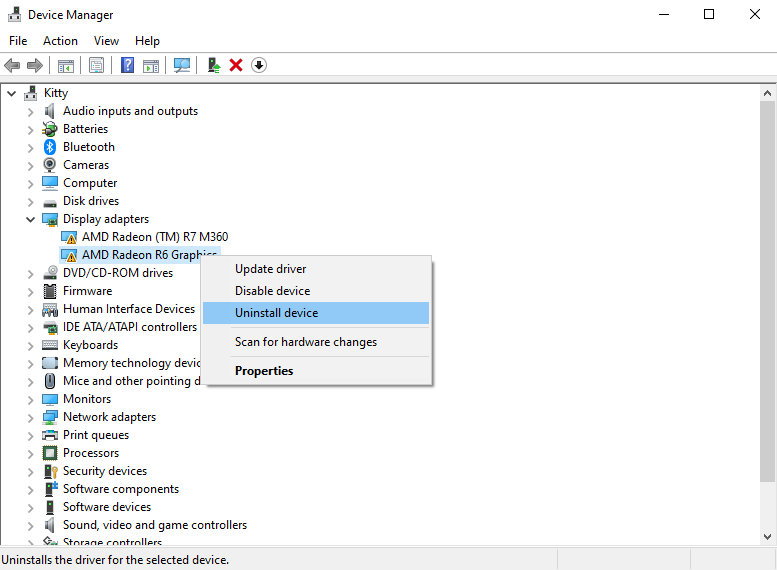Select the Security devices label

click(105, 471)
